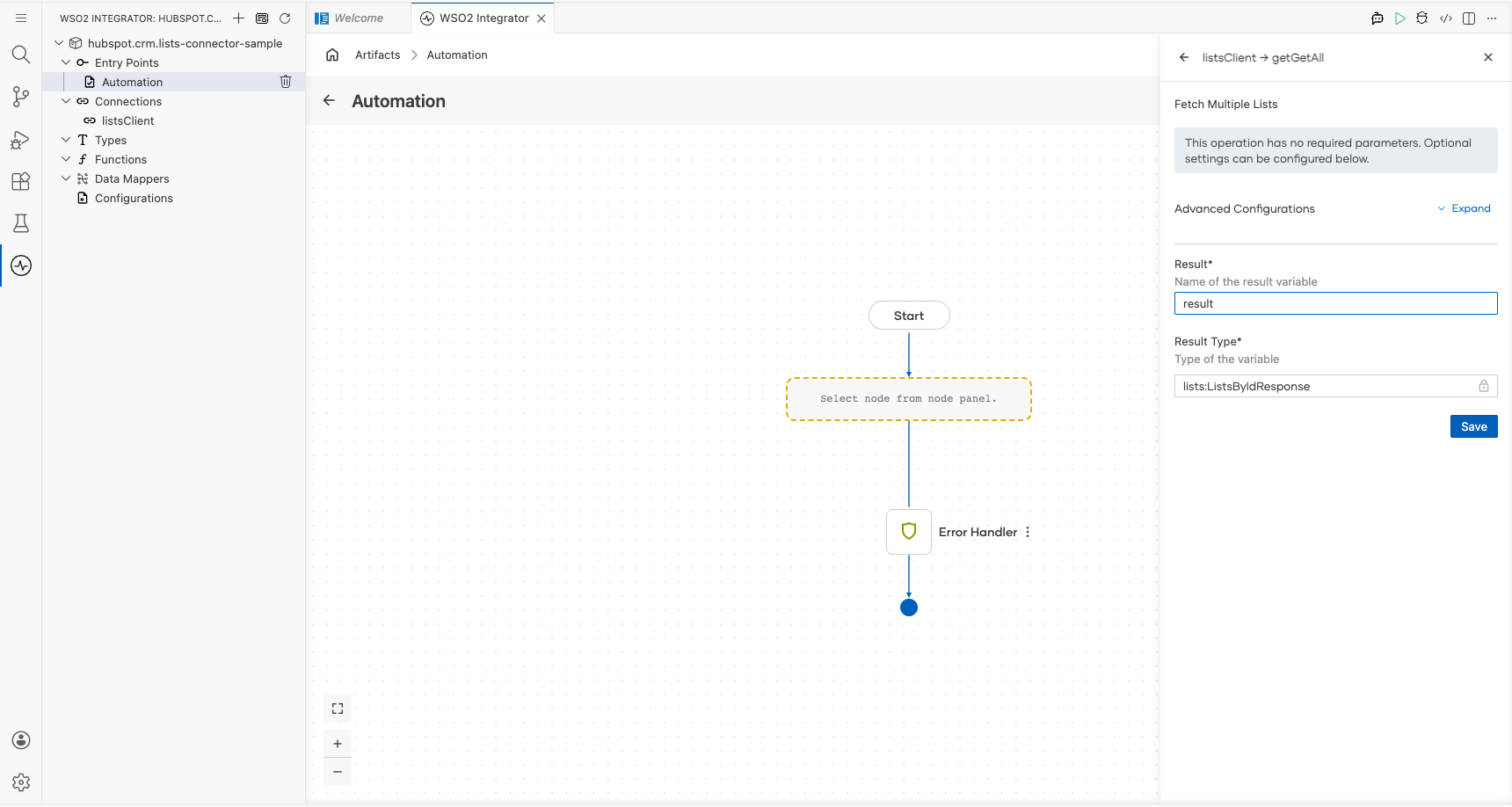Image resolution: width=1512 pixels, height=807 pixels.
Task: Click Fetch Multiple Lists heading
Action: coord(1226,104)
